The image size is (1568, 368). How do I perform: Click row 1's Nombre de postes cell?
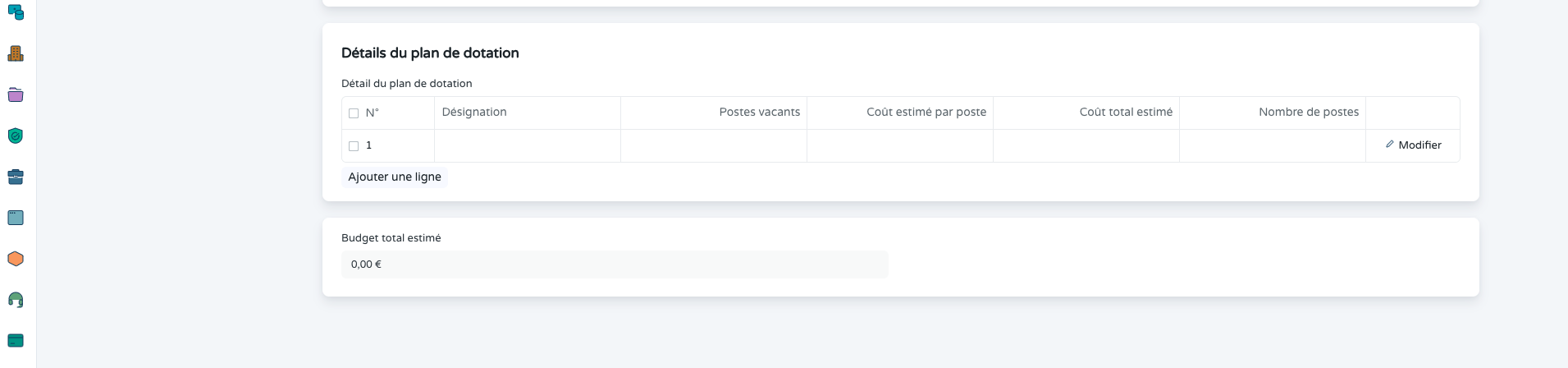click(1272, 146)
